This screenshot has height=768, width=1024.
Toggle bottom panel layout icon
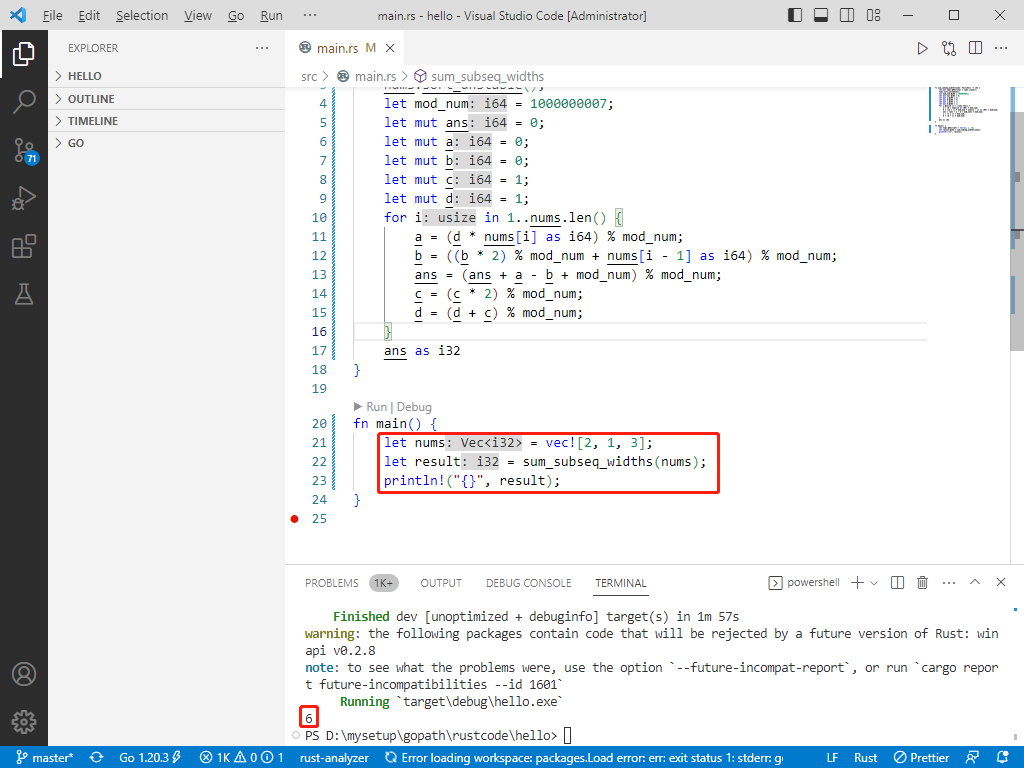[x=821, y=15]
